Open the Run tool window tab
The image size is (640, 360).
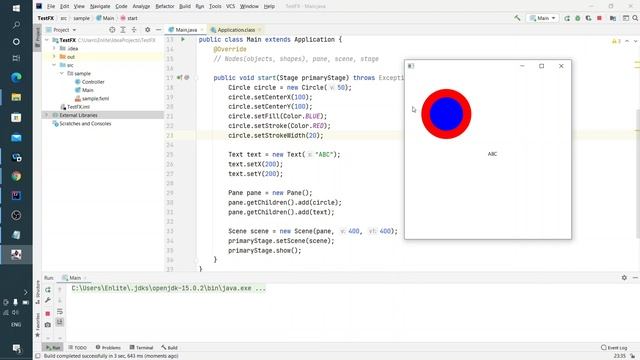pyautogui.click(x=53, y=348)
